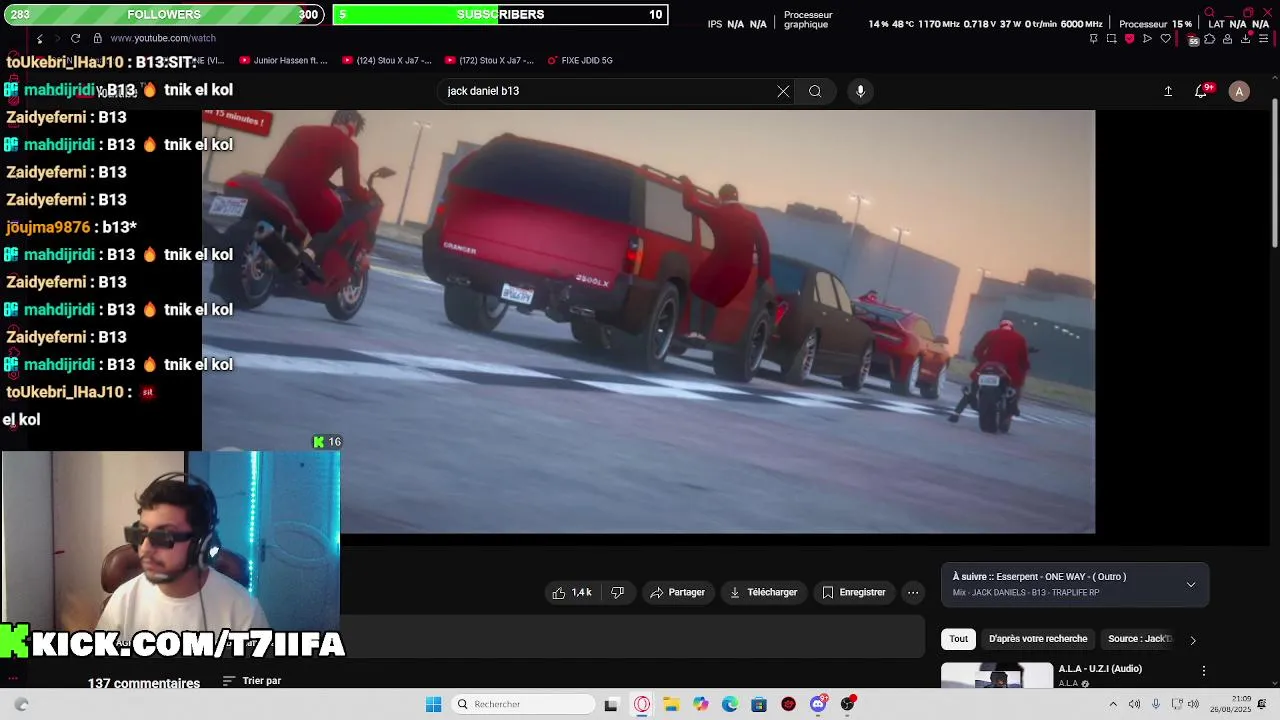Click 'A.L.A - U.Z.I (Audio)' title

pos(1100,669)
